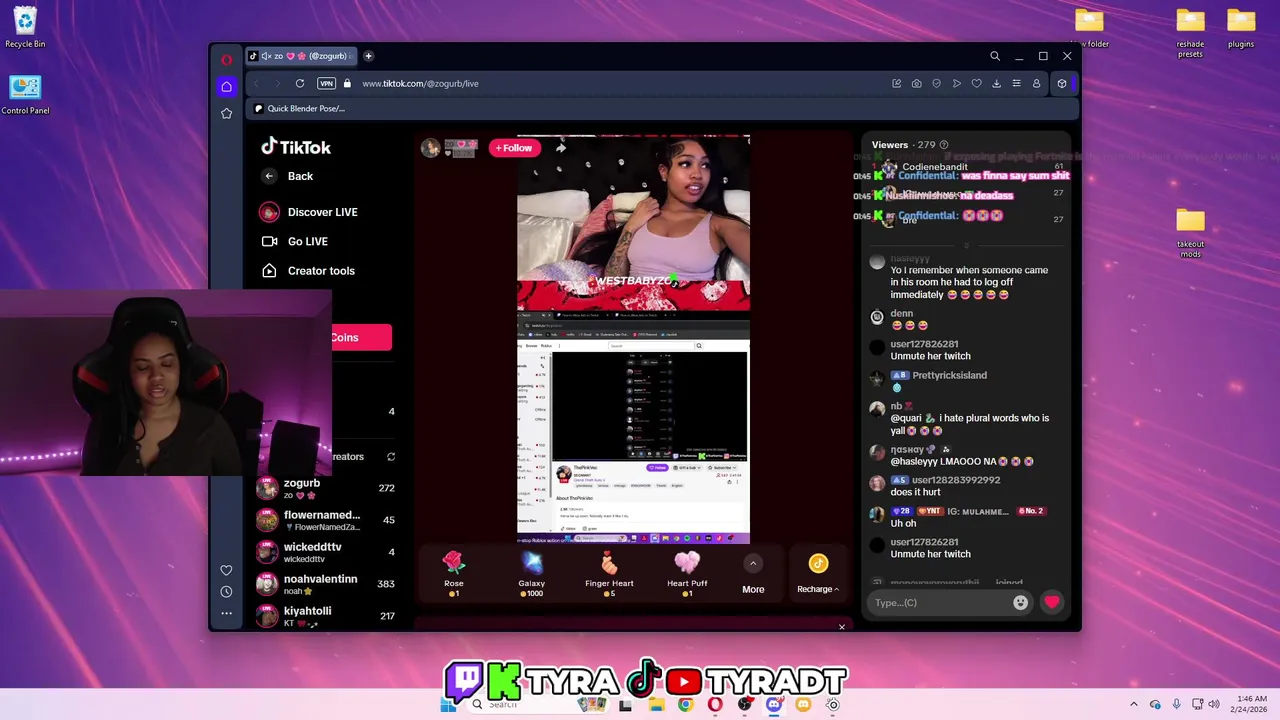Open the Quick Blender Pose bookmark
Image resolution: width=1280 pixels, height=720 pixels.
[299, 108]
